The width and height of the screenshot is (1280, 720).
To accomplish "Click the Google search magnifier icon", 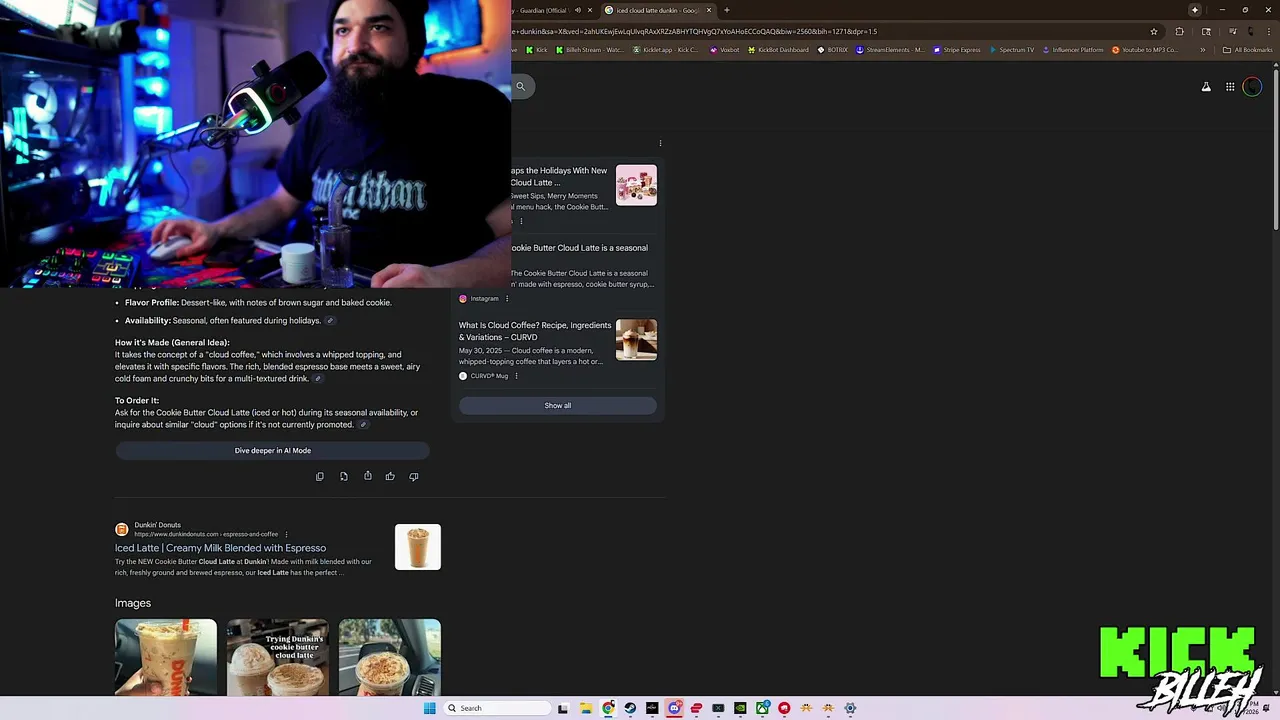I will coord(520,86).
